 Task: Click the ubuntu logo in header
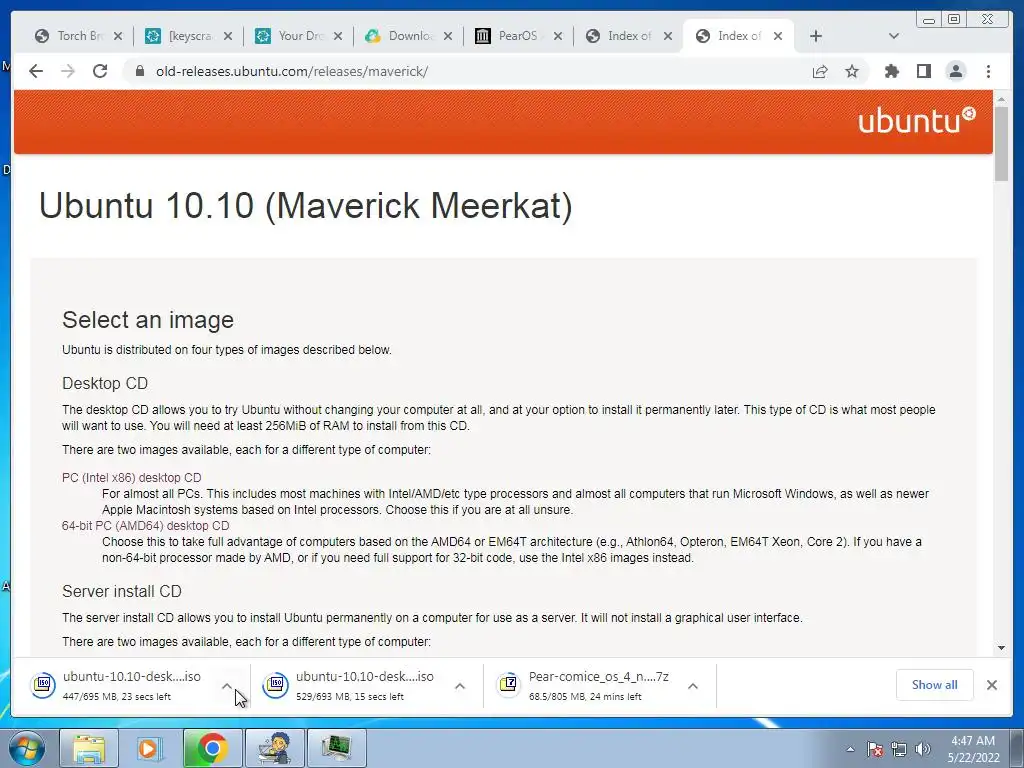[x=917, y=121]
